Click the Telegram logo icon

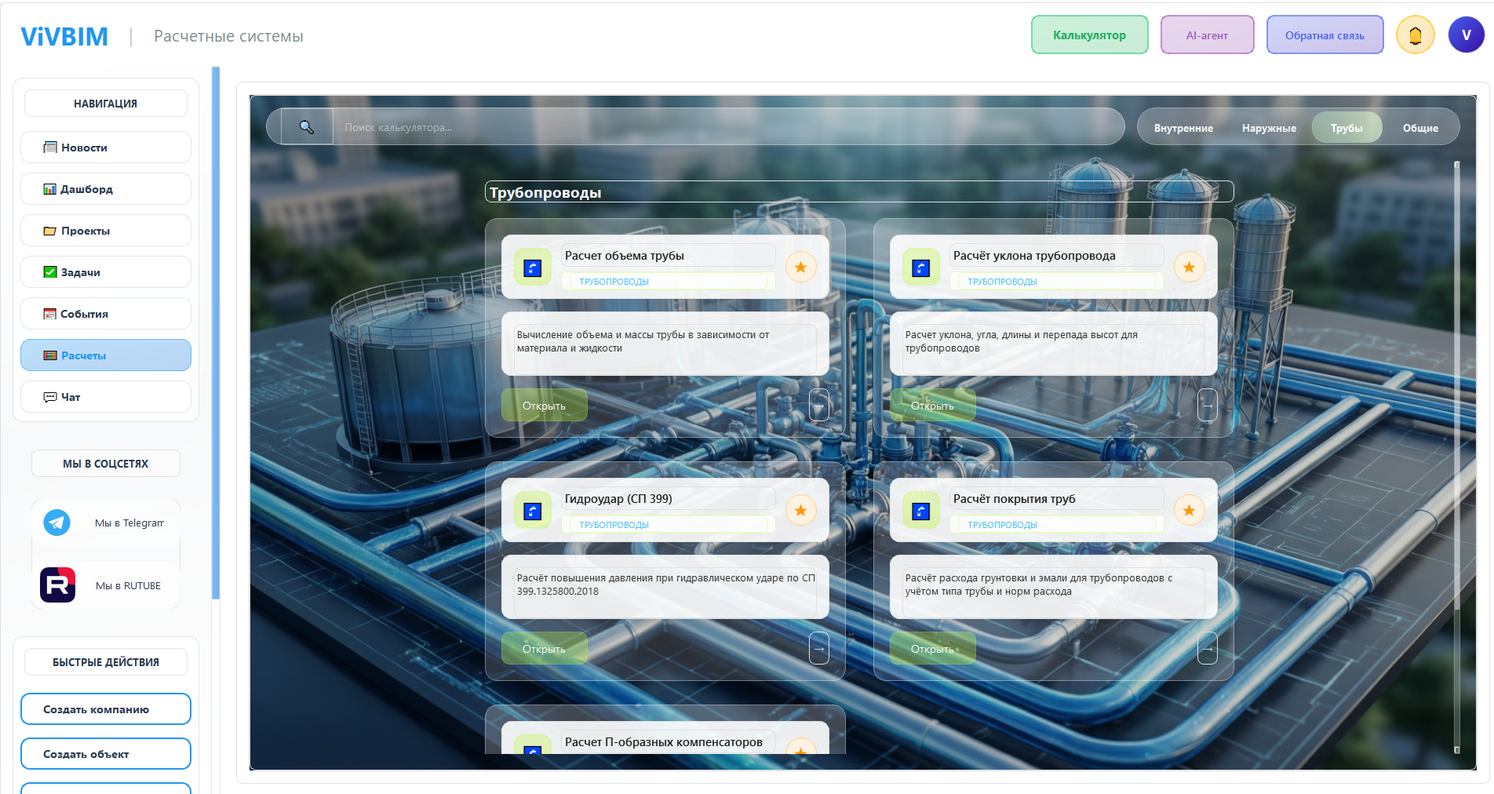[x=57, y=522]
